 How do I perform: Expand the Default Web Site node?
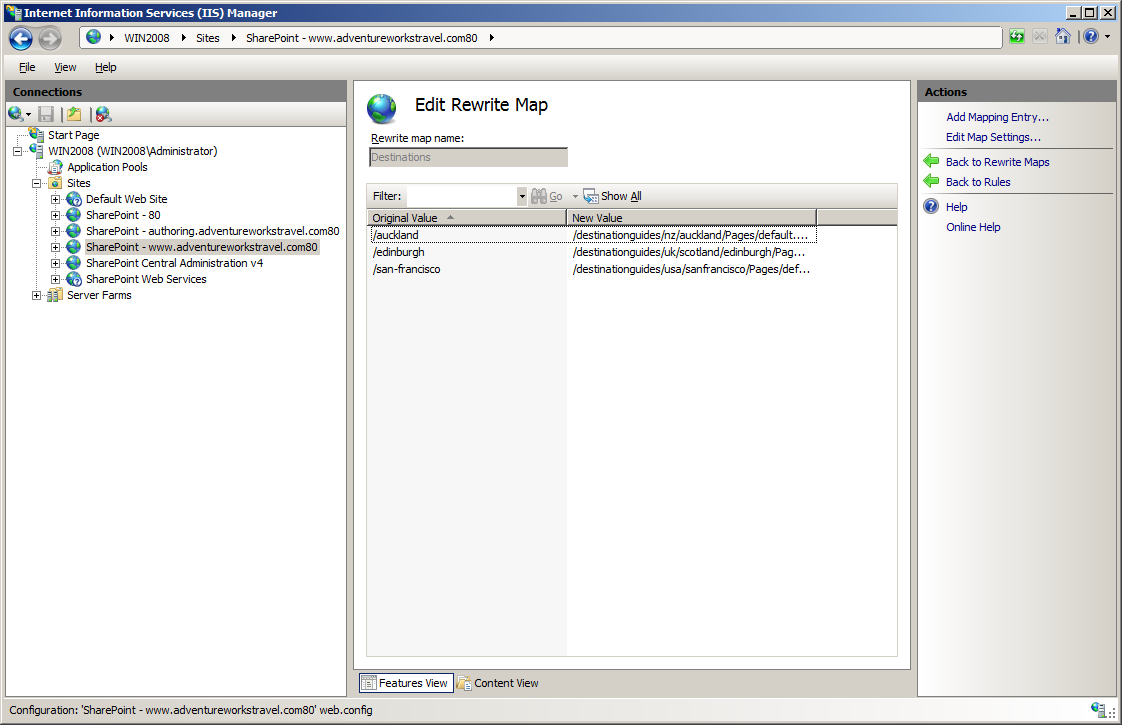tap(55, 199)
